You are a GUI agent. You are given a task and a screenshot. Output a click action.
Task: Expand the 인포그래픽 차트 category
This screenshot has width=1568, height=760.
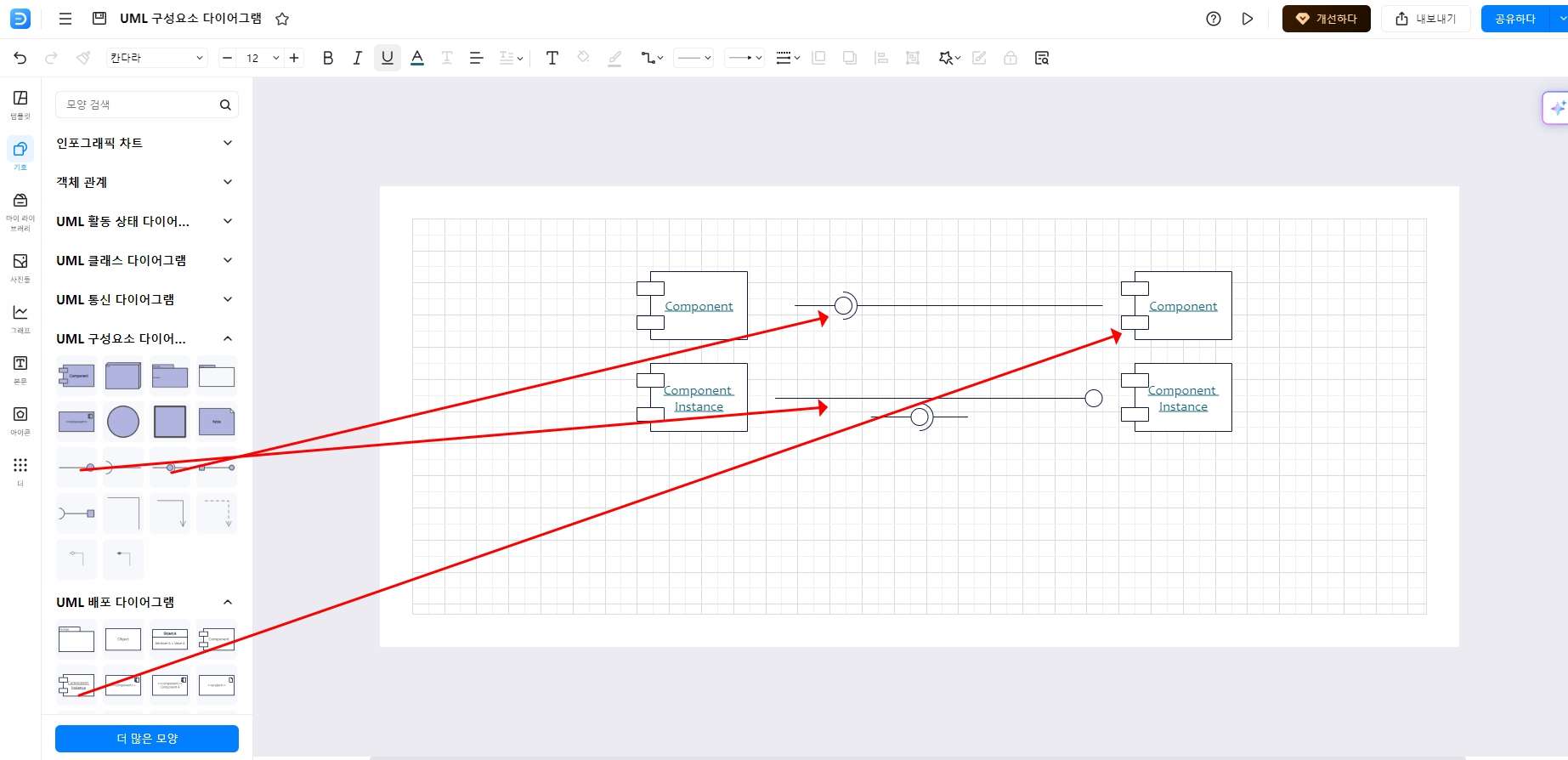(x=144, y=143)
